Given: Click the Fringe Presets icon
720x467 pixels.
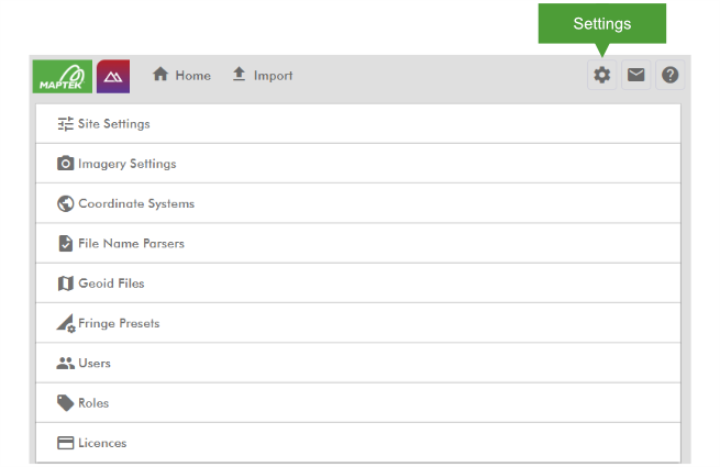Looking at the screenshot, I should tap(66, 324).
